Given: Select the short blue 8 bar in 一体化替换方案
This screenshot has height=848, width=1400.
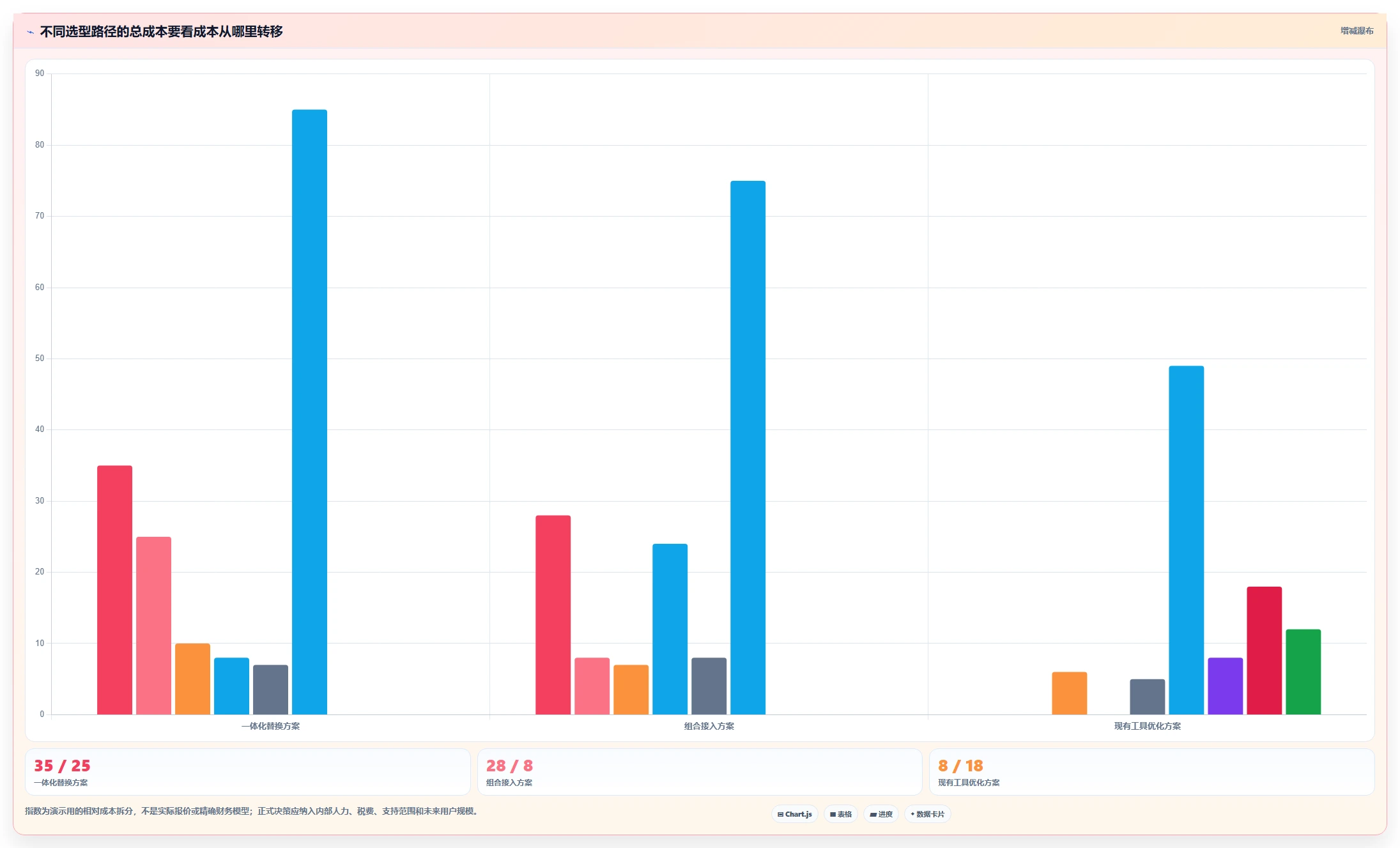Looking at the screenshot, I should (x=231, y=686).
